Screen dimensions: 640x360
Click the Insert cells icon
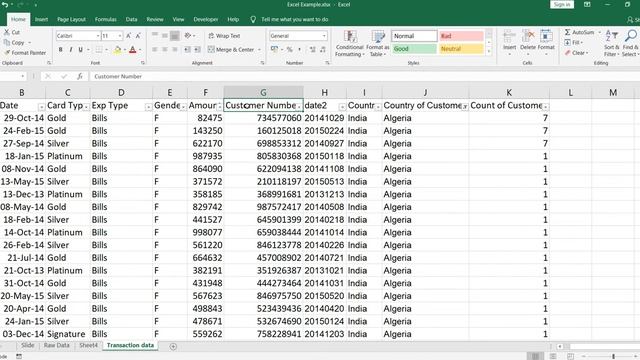[x=509, y=37]
